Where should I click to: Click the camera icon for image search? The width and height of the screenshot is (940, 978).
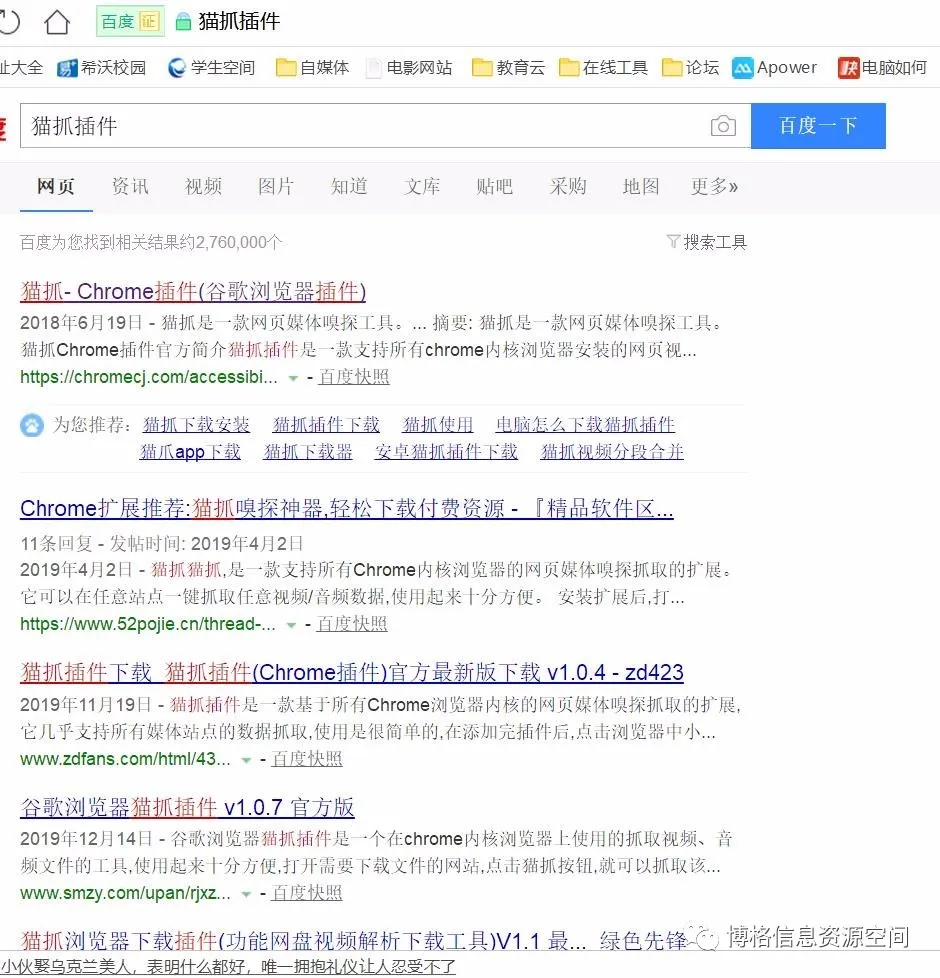(x=723, y=126)
